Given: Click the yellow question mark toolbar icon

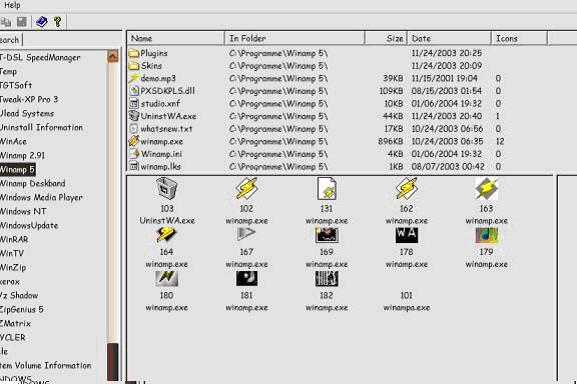Looking at the screenshot, I should click(58, 22).
